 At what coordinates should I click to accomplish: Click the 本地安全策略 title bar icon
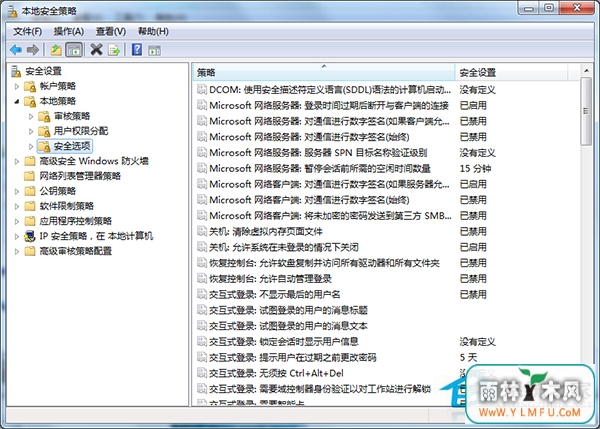click(x=12, y=11)
